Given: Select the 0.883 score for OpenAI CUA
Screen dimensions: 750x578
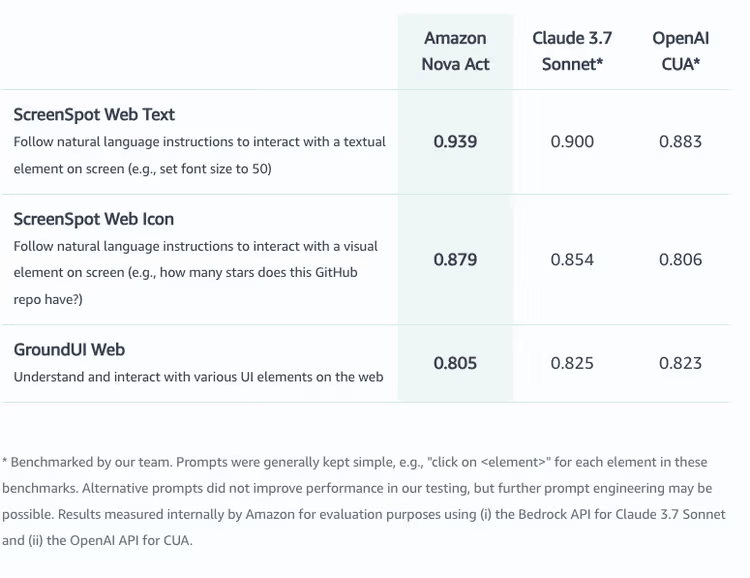Looking at the screenshot, I should point(681,142).
